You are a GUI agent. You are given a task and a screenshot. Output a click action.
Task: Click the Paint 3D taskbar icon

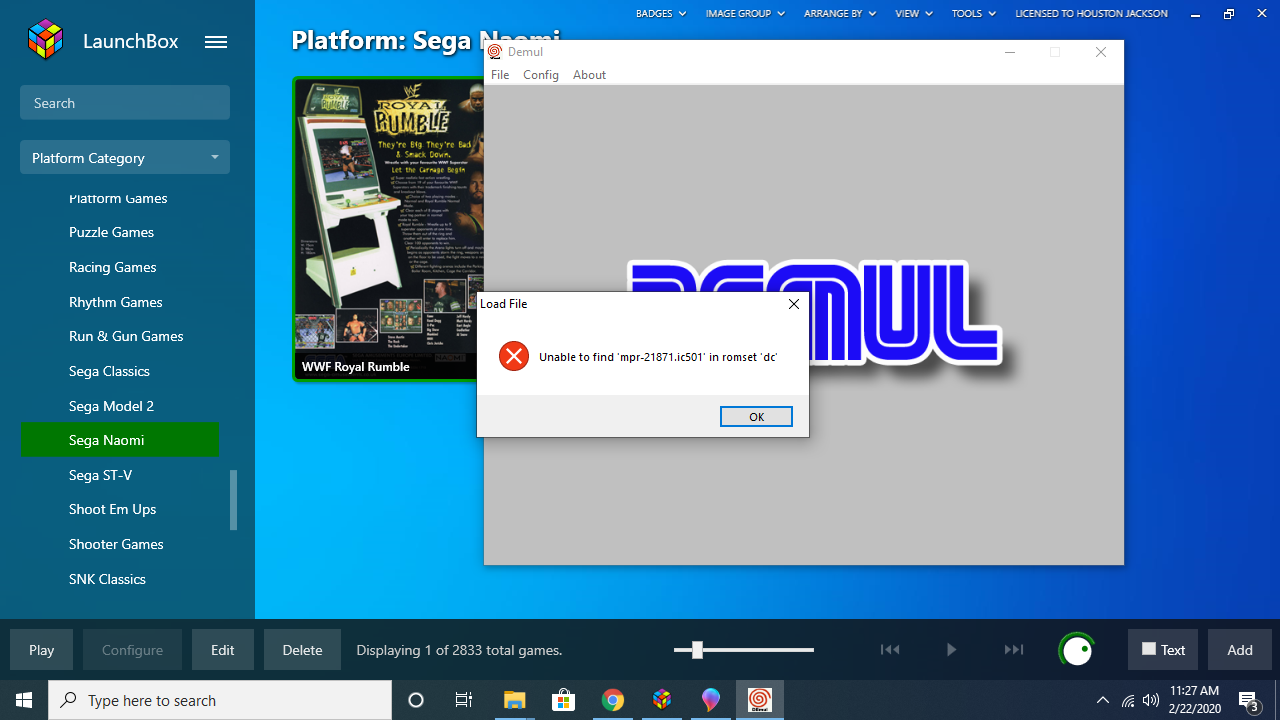(x=711, y=700)
